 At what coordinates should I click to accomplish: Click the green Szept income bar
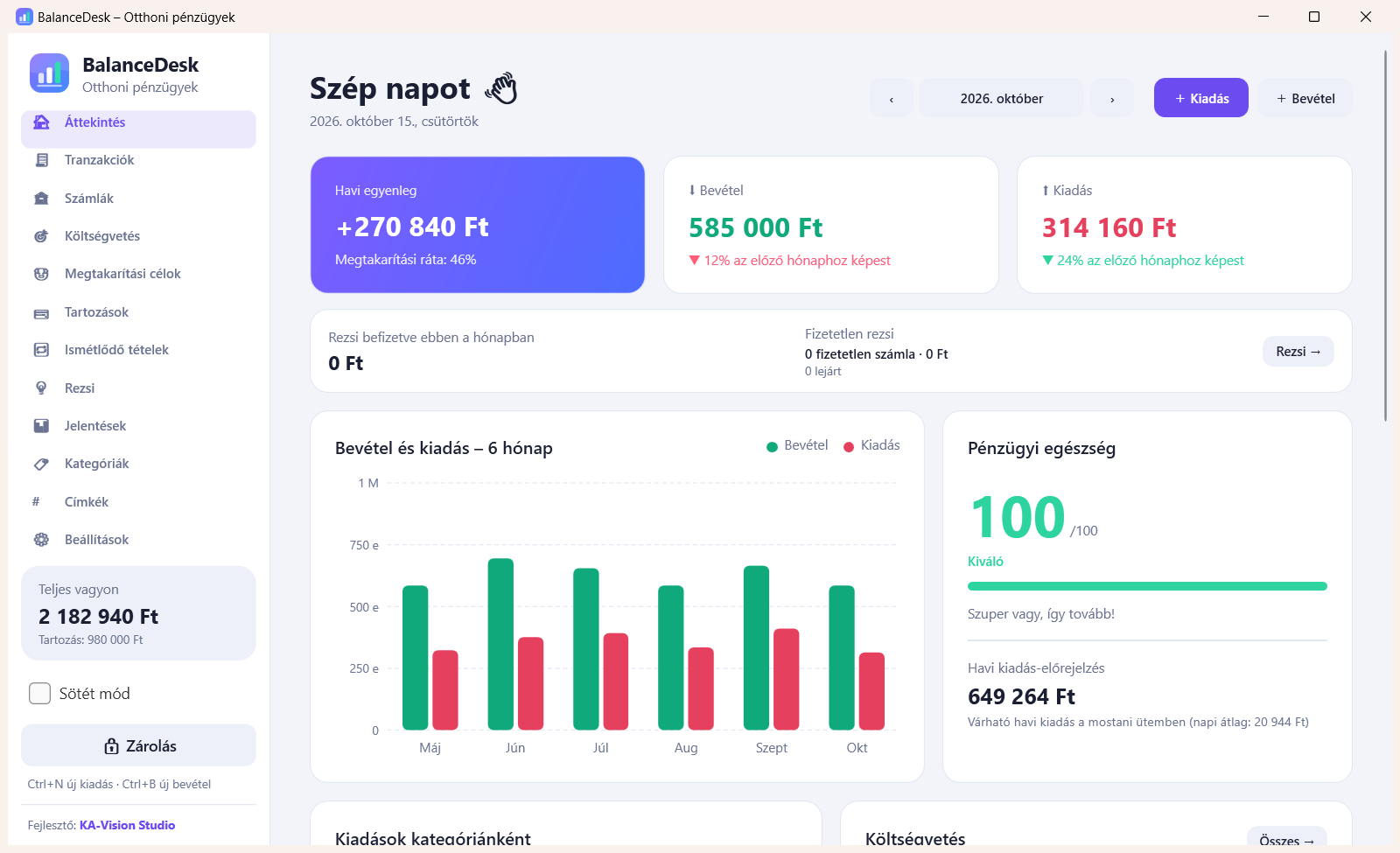click(756, 647)
